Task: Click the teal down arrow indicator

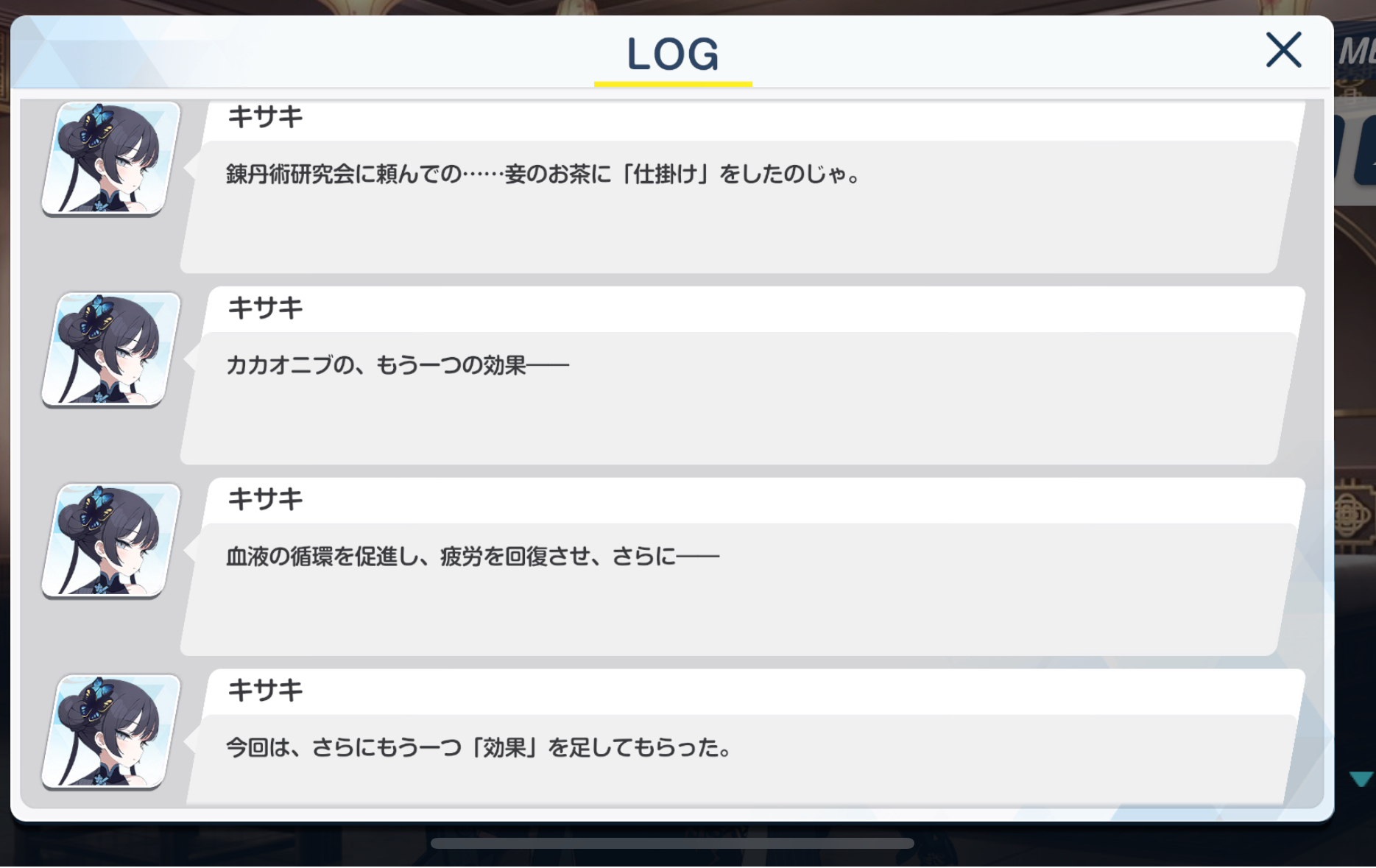Action: coord(1361,779)
